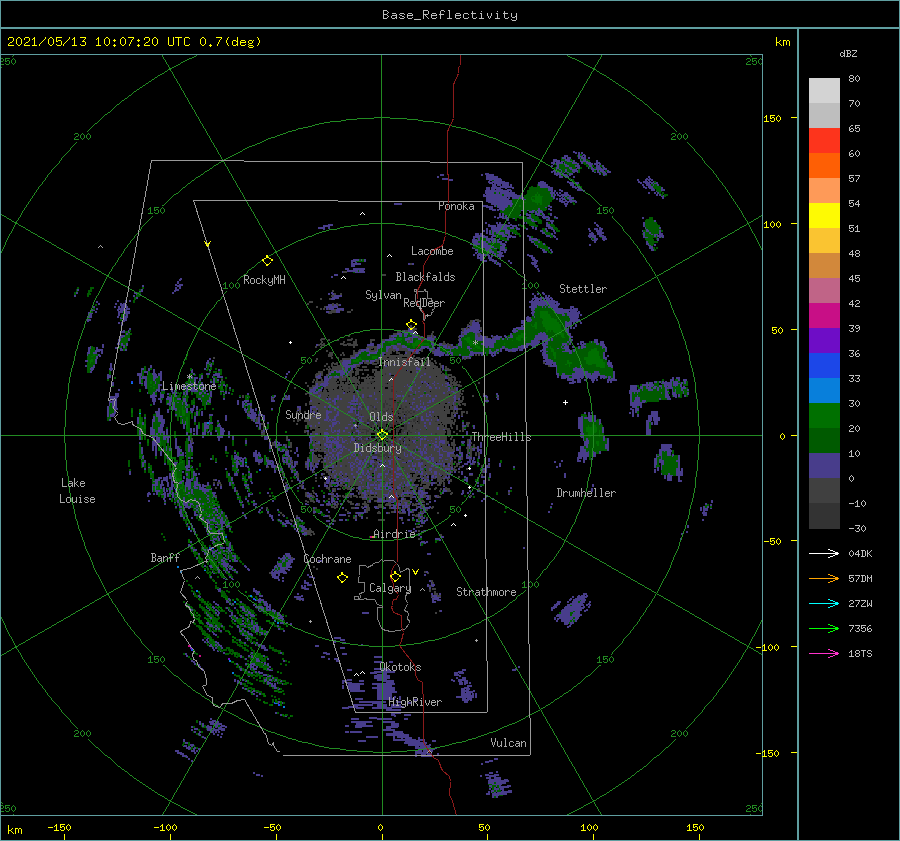The width and height of the screenshot is (900, 841).
Task: Select the indigo 10-0 dBZ color swatch
Action: [x=824, y=466]
